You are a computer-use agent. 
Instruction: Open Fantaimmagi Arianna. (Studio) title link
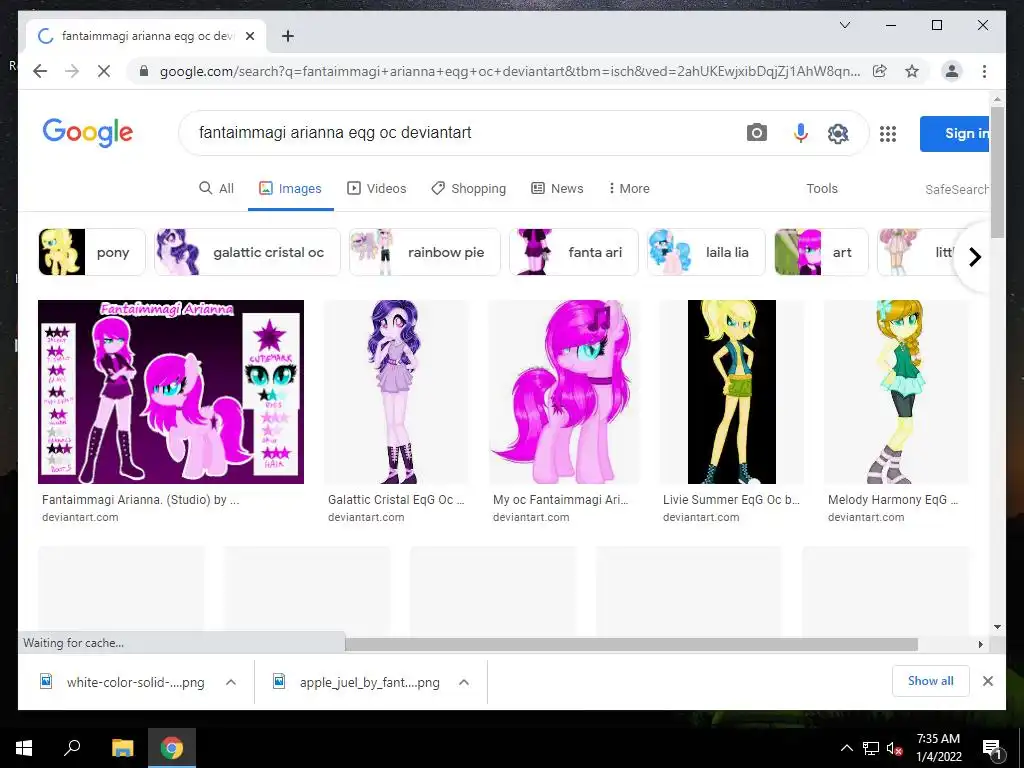pos(140,500)
